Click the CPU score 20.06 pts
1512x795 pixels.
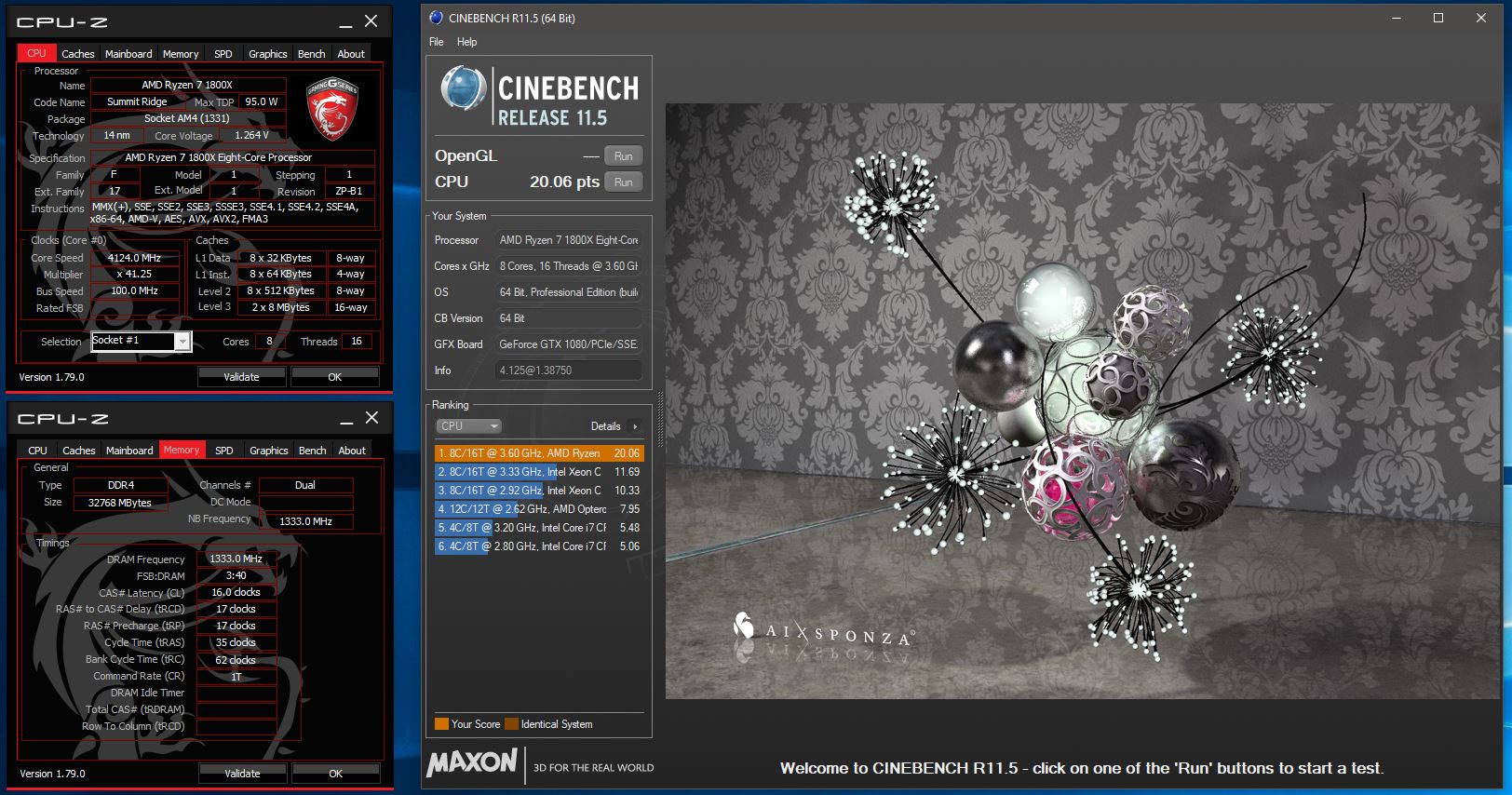tap(564, 182)
